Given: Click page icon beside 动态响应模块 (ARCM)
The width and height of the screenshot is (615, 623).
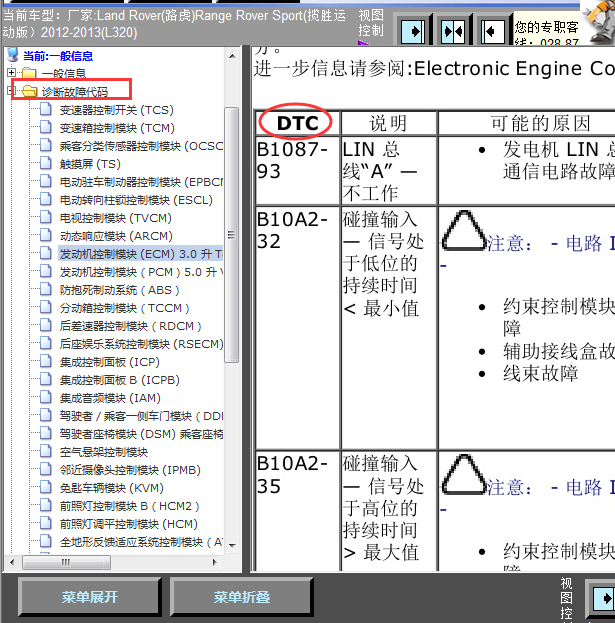Looking at the screenshot, I should [x=46, y=235].
